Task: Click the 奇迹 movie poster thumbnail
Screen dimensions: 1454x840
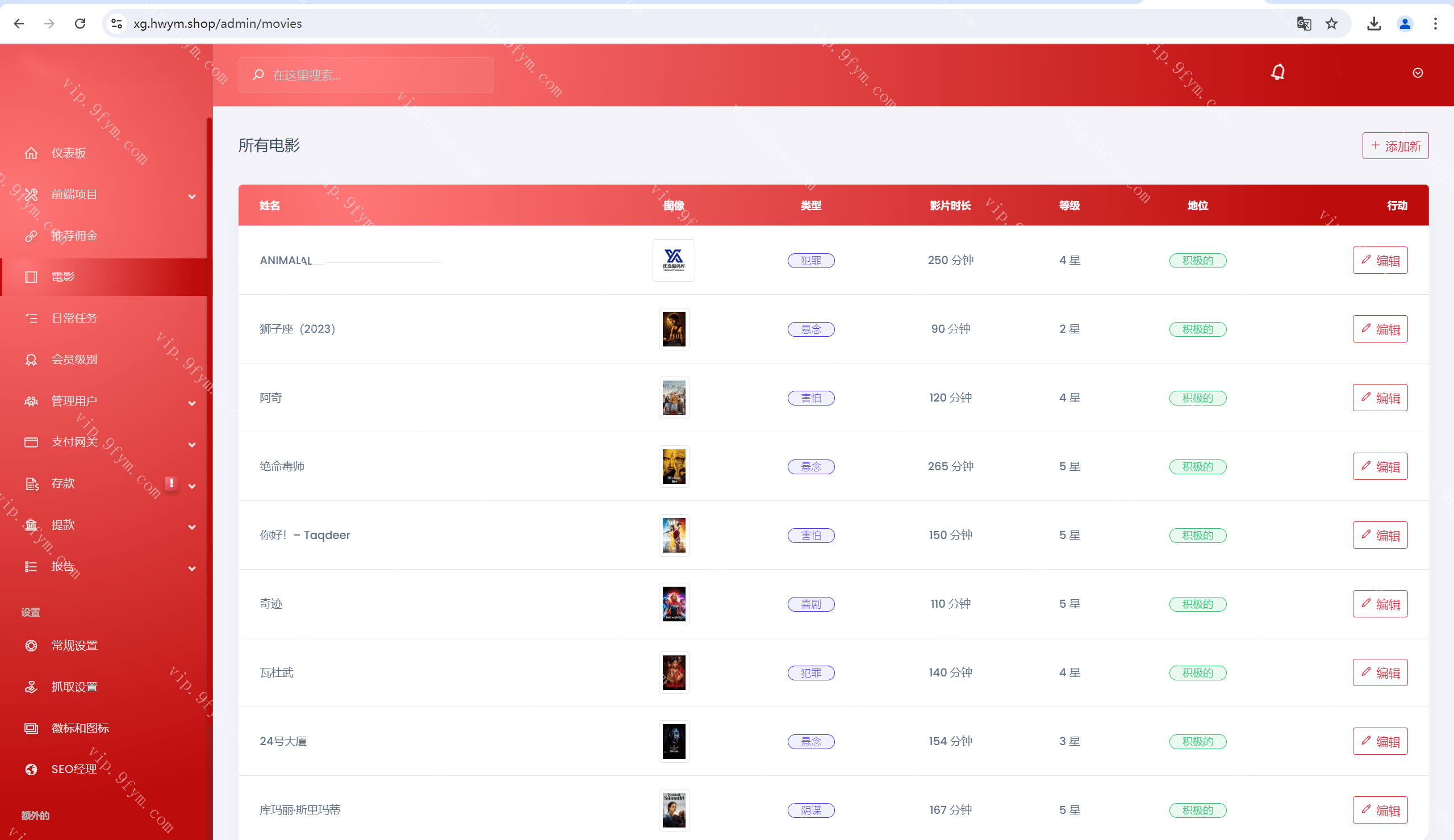Action: pos(674,604)
